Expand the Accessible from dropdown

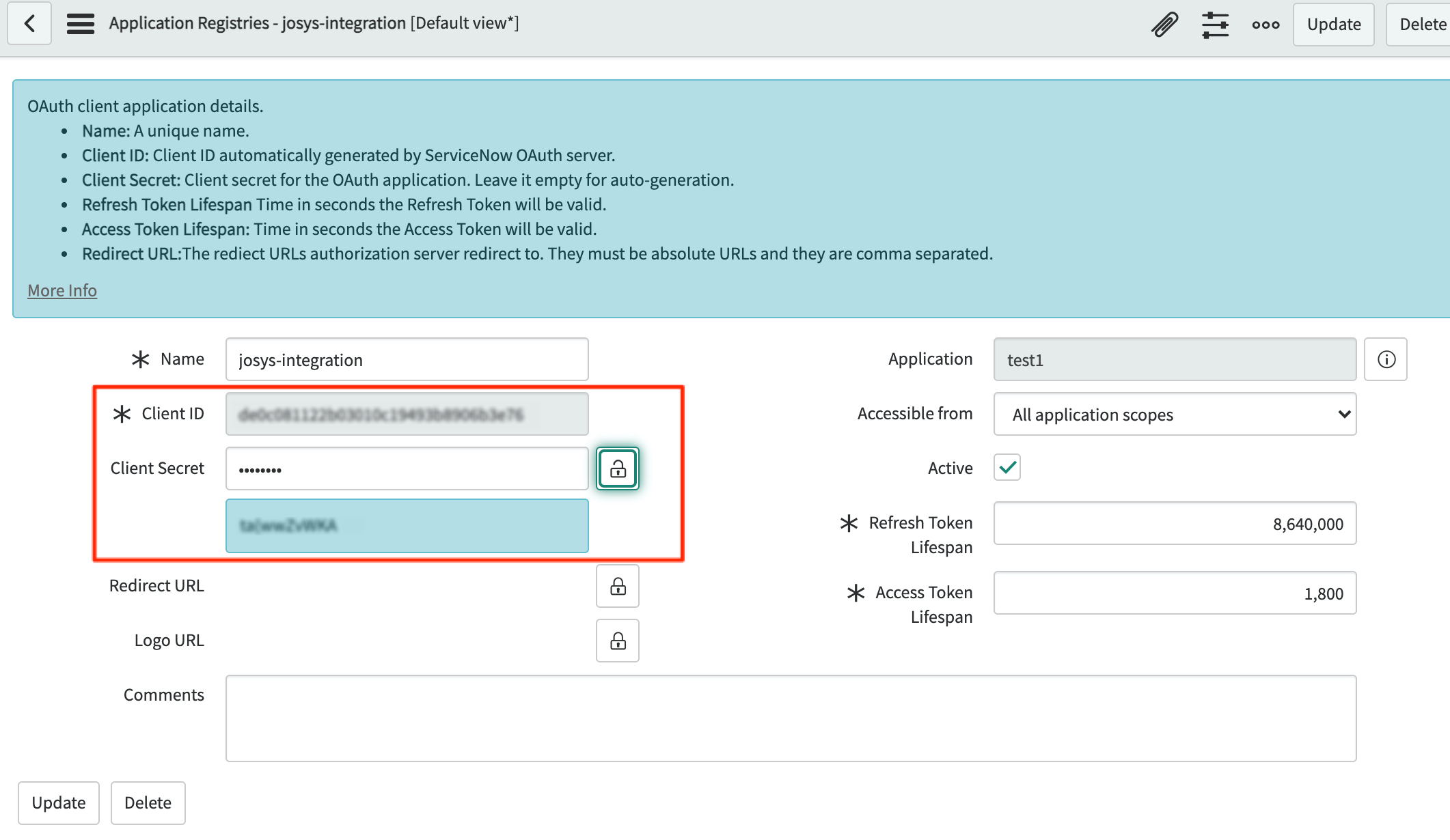click(1175, 414)
